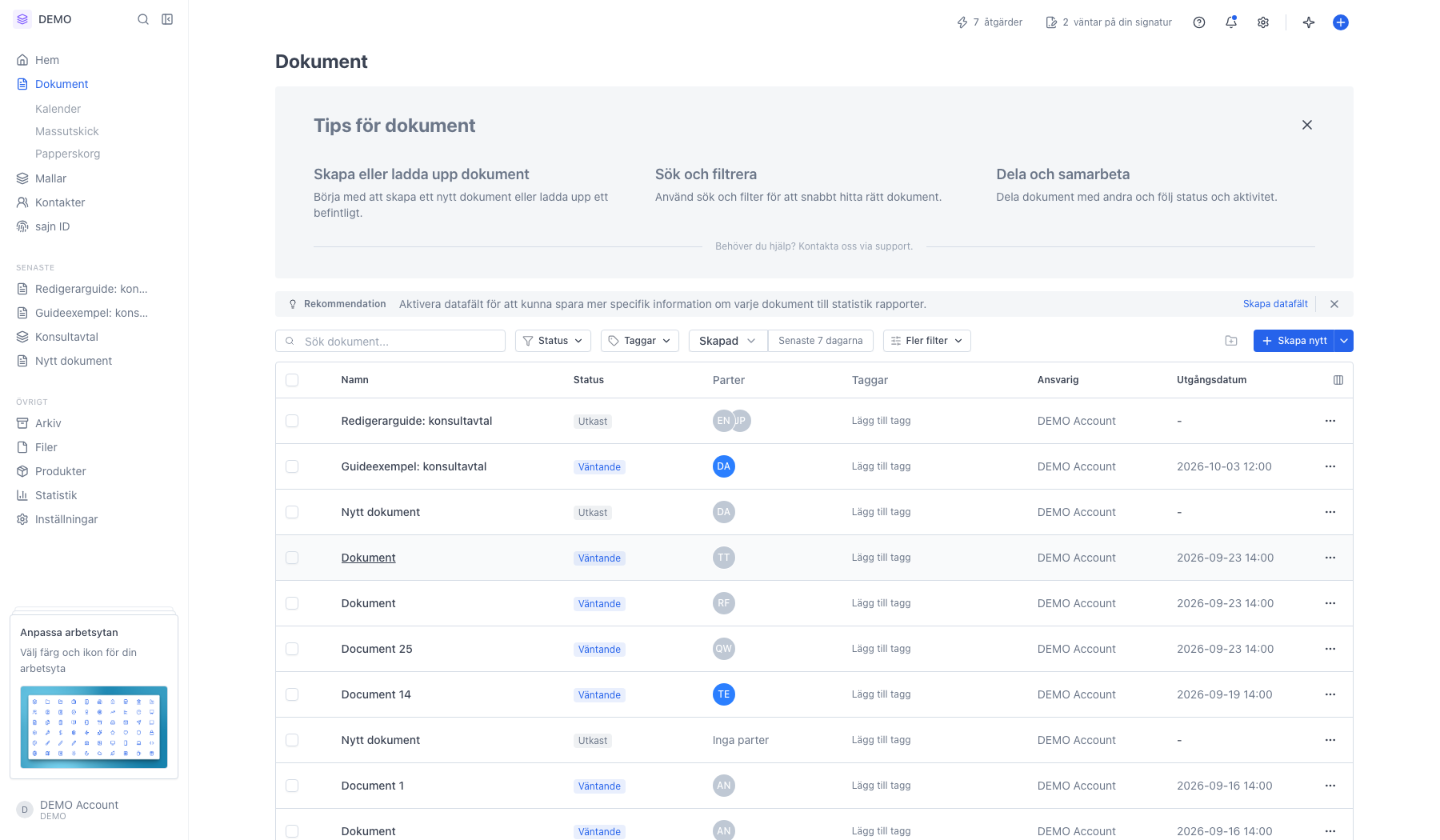
Task: Tick the checkbox for Document 25
Action: [292, 649]
